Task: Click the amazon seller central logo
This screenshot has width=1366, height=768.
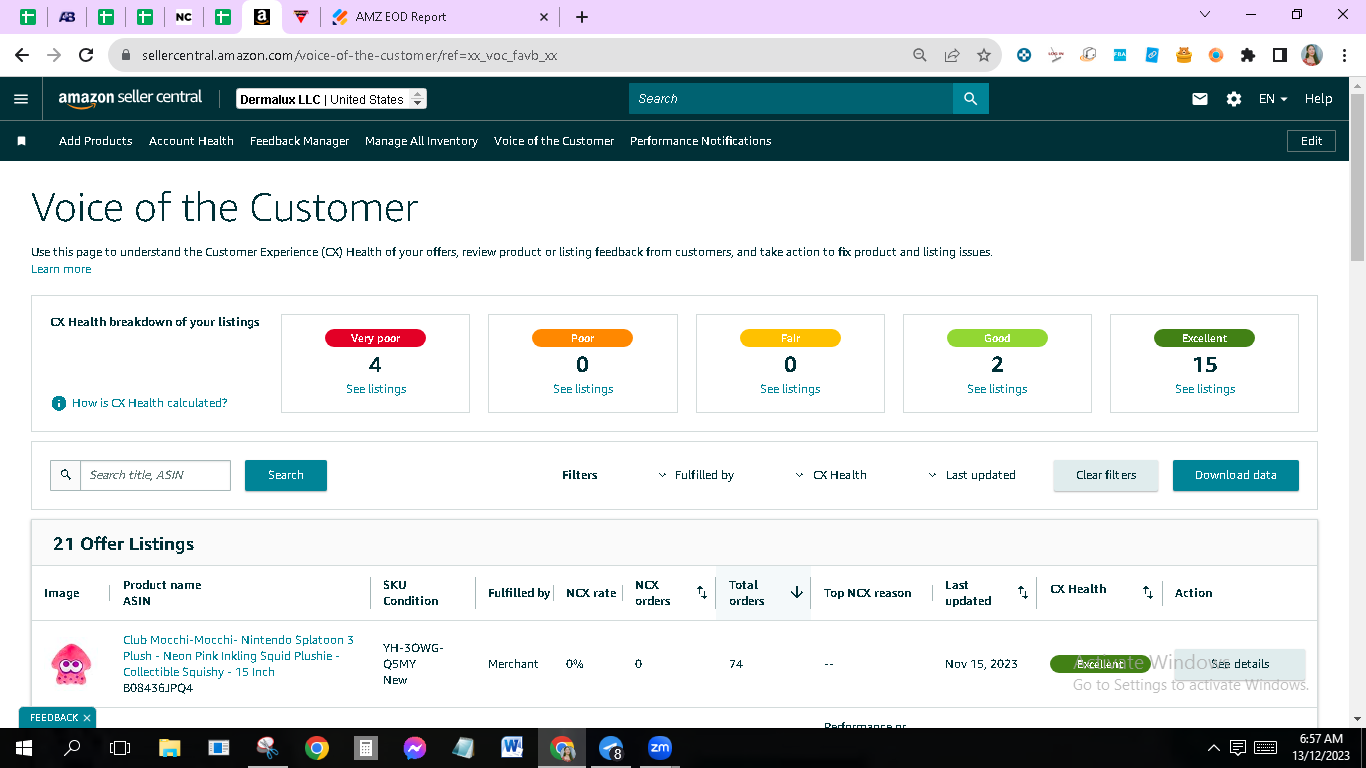Action: coord(130,98)
